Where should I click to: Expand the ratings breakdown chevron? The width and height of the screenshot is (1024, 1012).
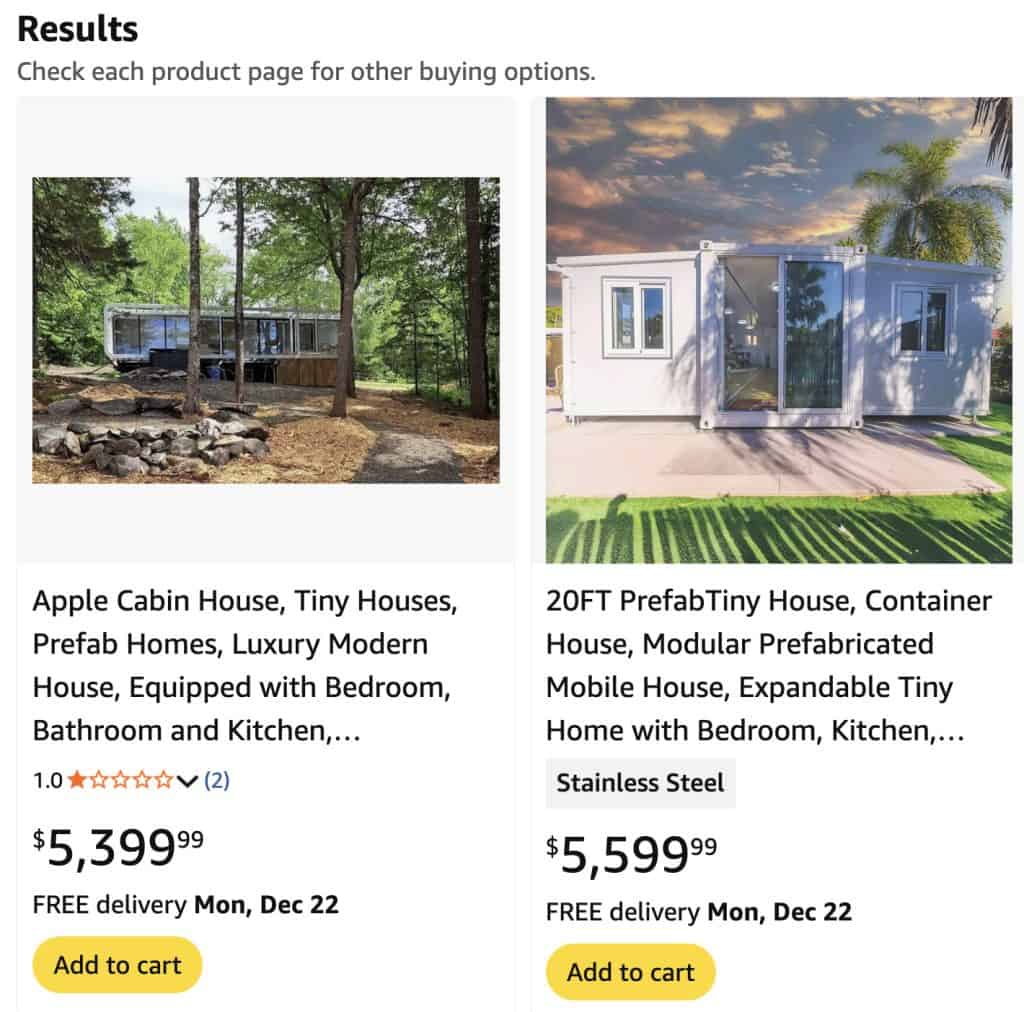tap(186, 780)
